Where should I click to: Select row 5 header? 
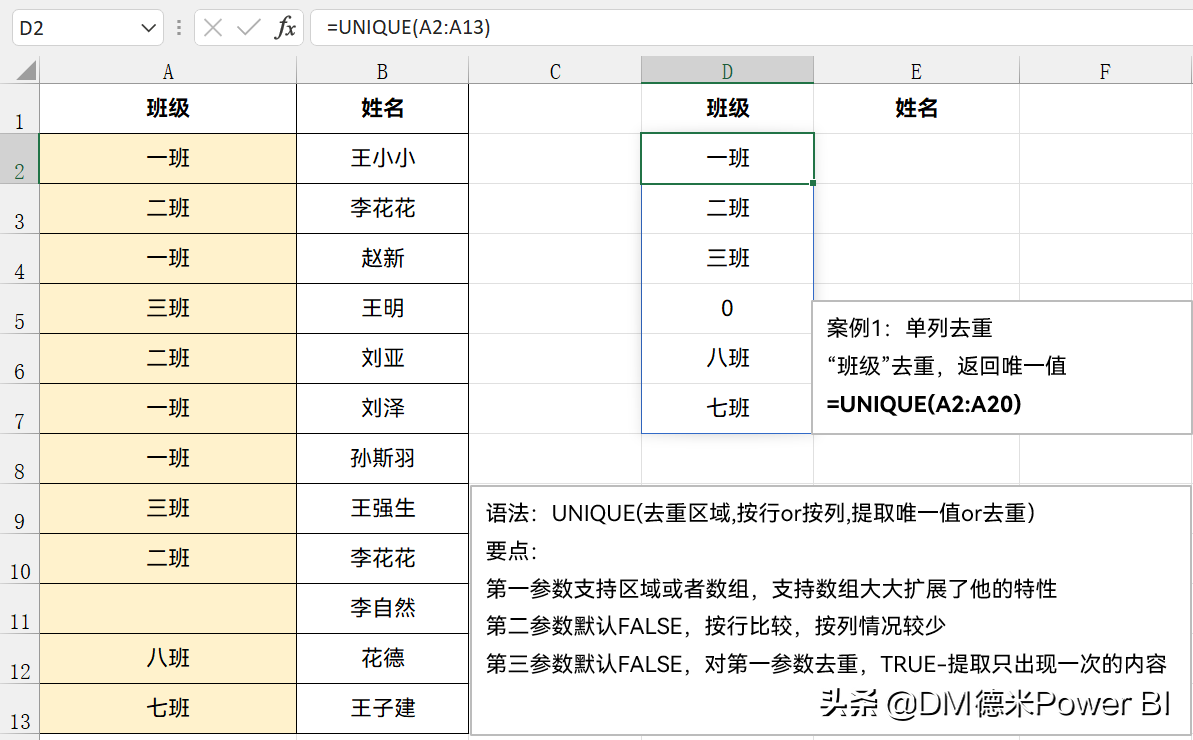click(19, 309)
